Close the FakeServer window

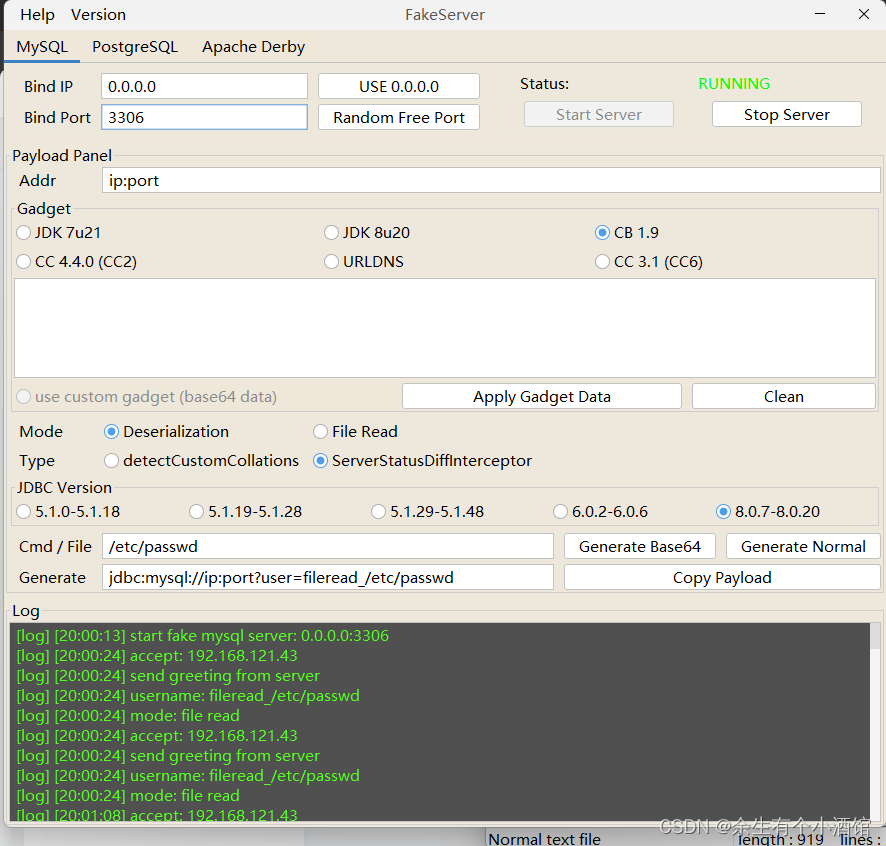click(864, 14)
